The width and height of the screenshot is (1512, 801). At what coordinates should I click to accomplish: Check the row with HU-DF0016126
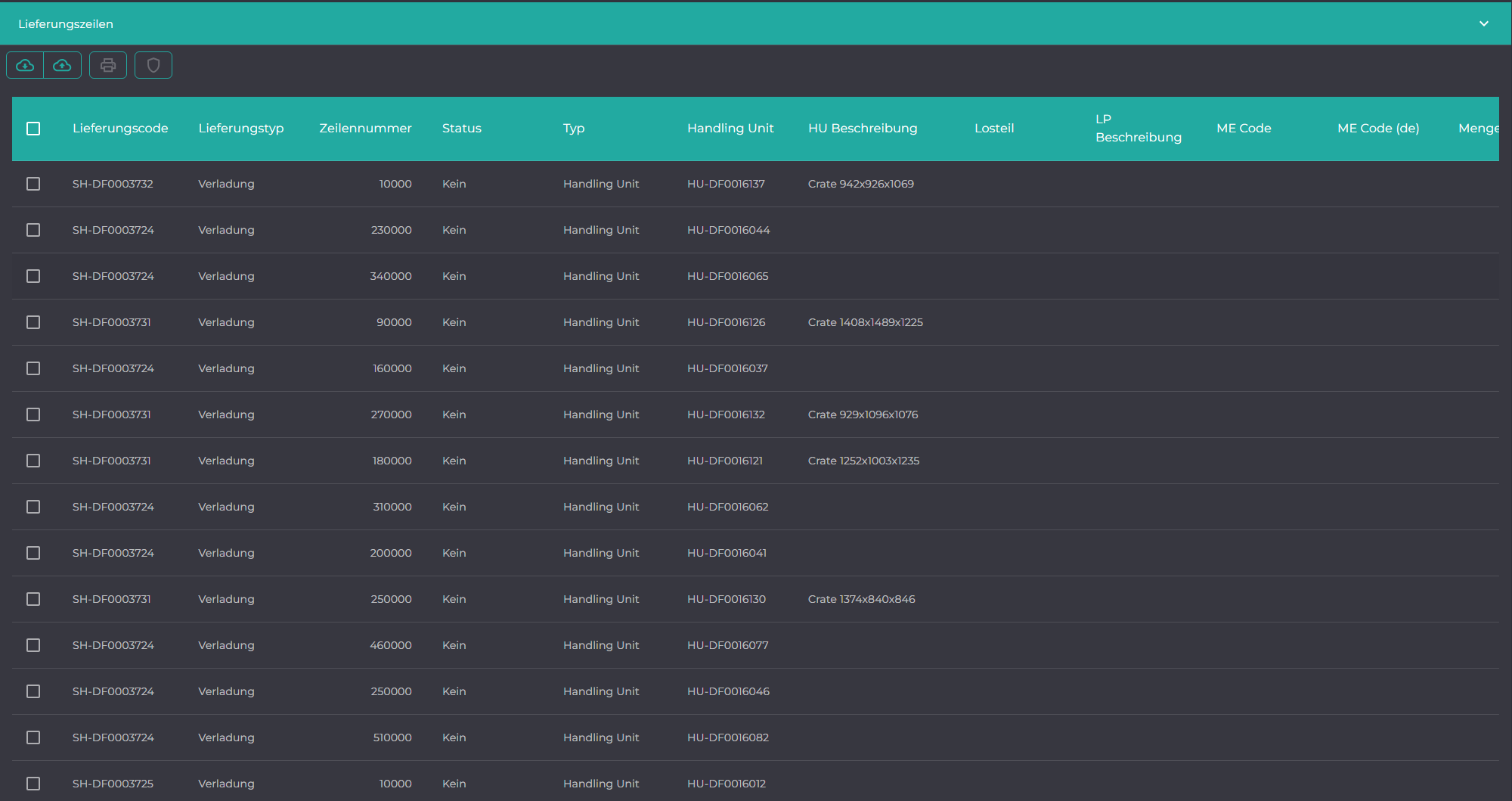[33, 322]
